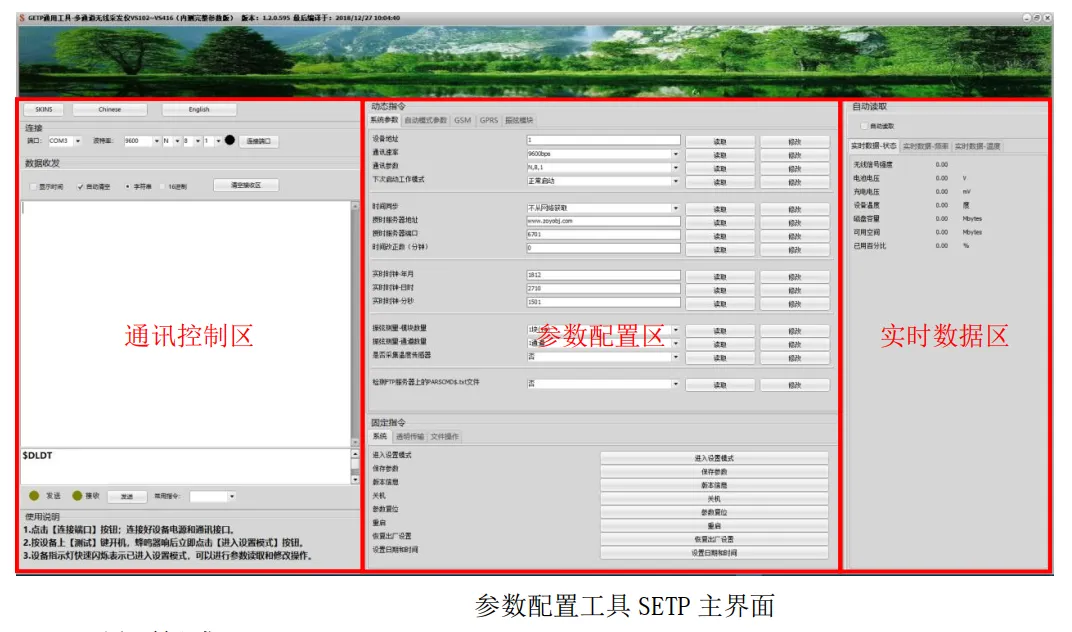
Task: Click the round port connection status indicator
Action: (x=229, y=139)
